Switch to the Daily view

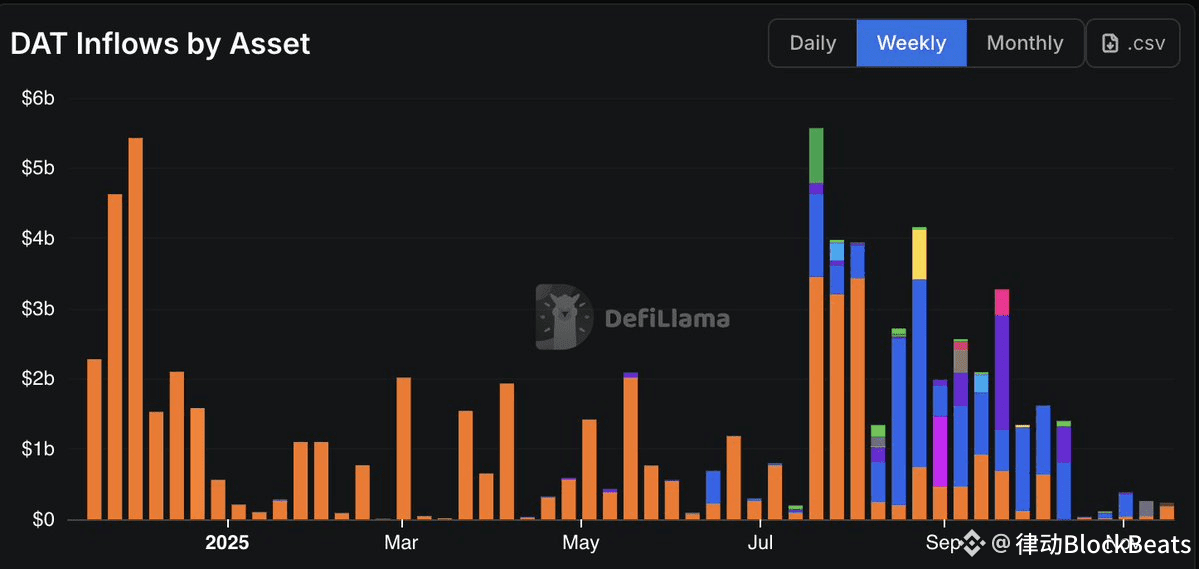tap(813, 43)
